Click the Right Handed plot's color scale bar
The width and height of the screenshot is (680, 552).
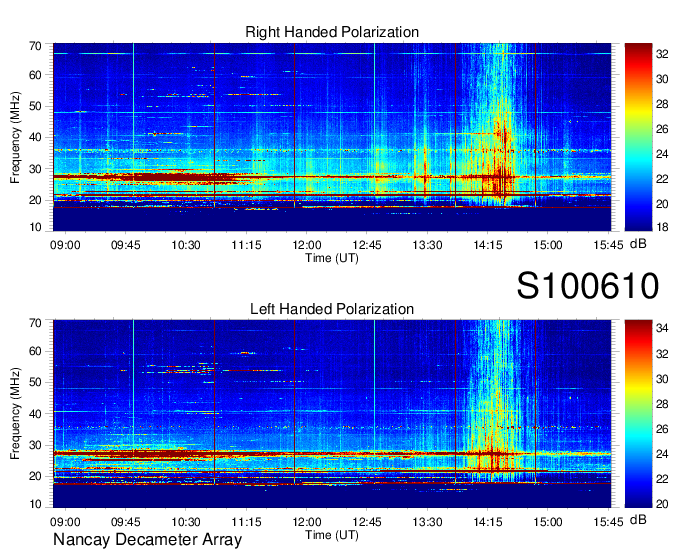pos(638,137)
